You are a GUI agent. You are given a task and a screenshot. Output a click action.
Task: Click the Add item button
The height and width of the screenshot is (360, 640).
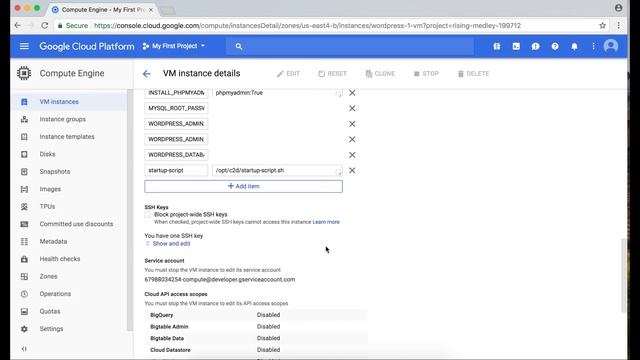[x=243, y=187]
